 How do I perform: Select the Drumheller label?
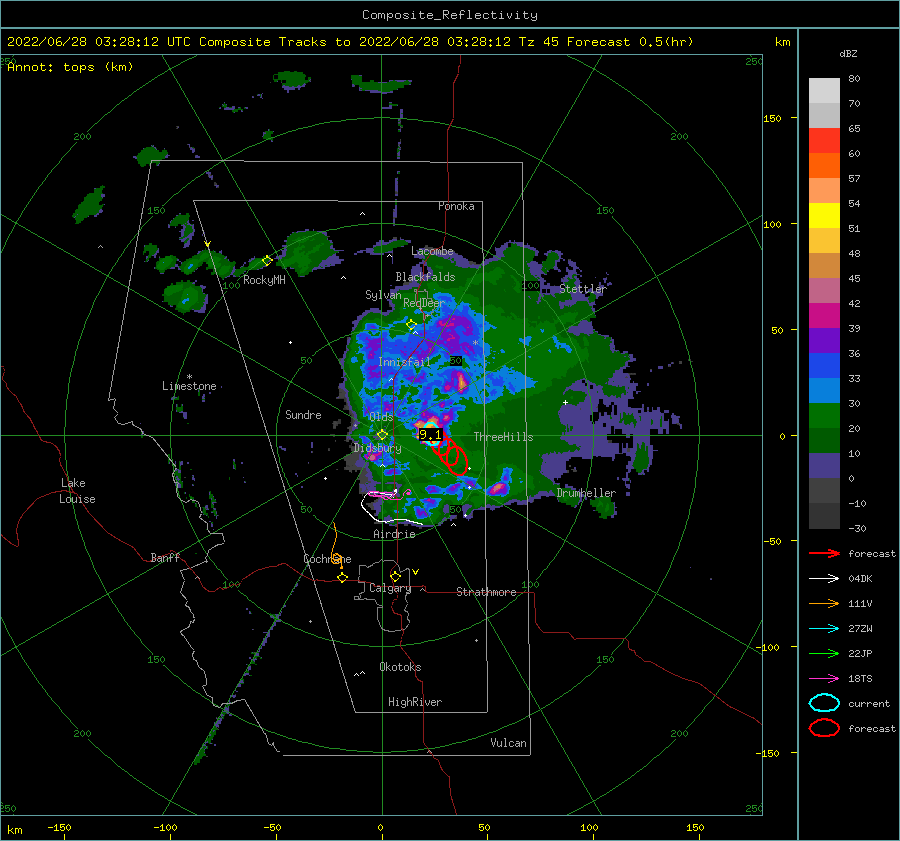[586, 493]
